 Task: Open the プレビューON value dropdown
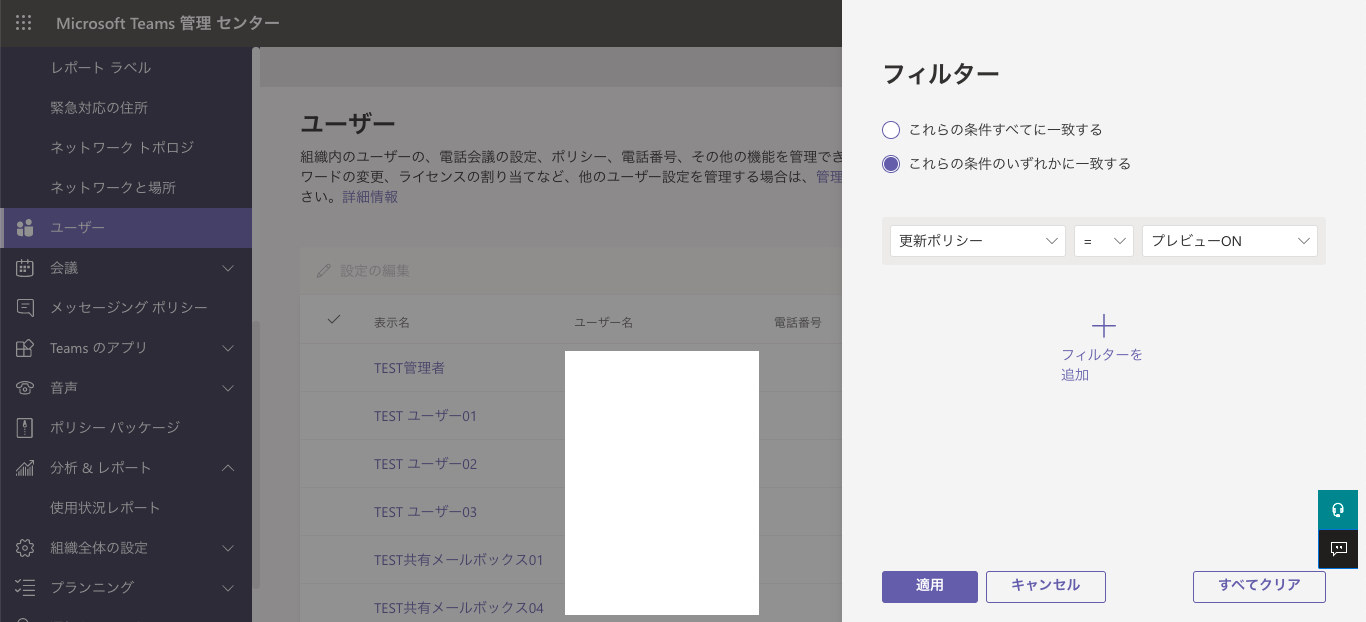pos(1229,241)
